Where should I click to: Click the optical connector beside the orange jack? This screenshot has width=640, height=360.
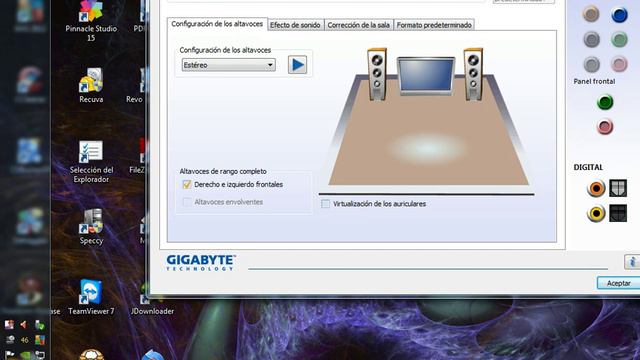click(618, 188)
